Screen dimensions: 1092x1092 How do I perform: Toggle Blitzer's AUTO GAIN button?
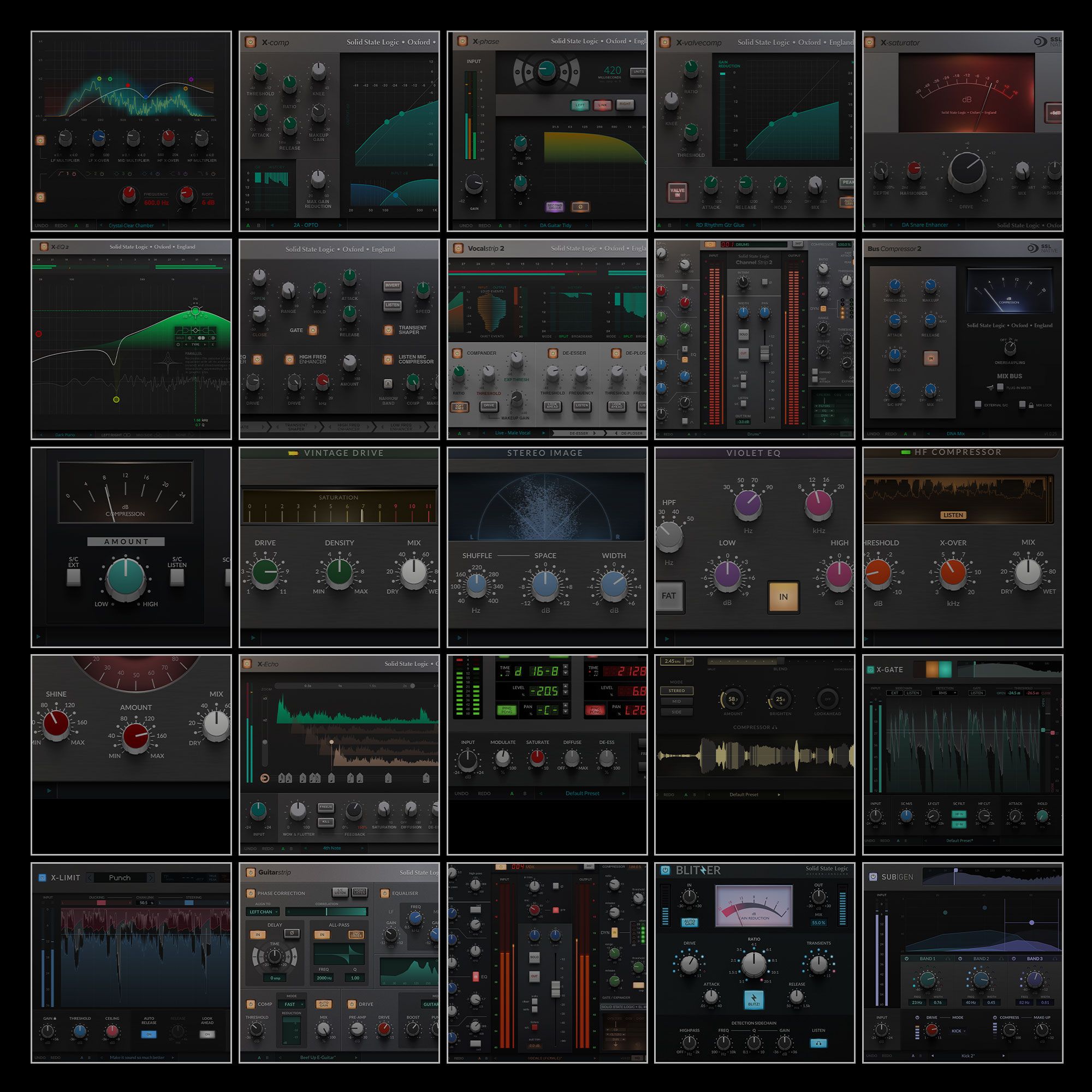pyautogui.click(x=690, y=922)
